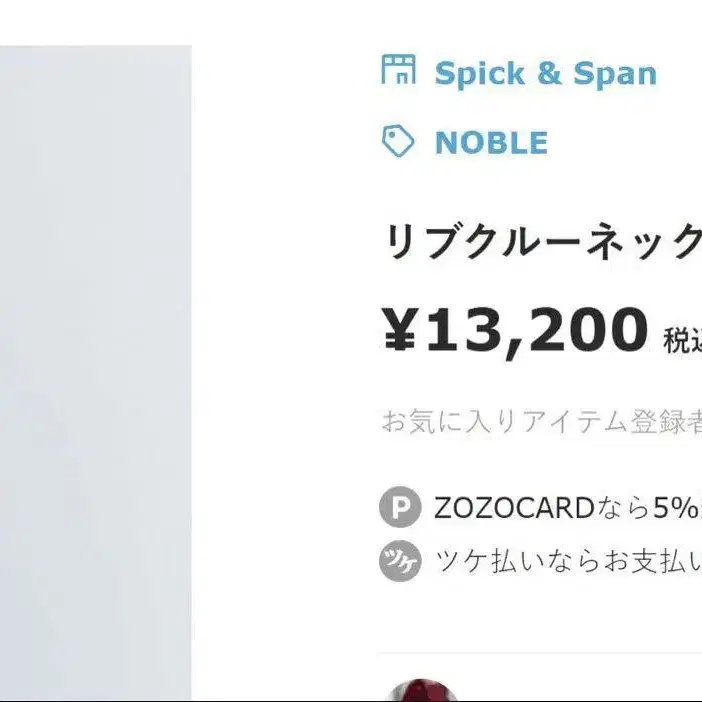Open the NOBLE brand link
Screen dimensions: 702x702
point(491,142)
